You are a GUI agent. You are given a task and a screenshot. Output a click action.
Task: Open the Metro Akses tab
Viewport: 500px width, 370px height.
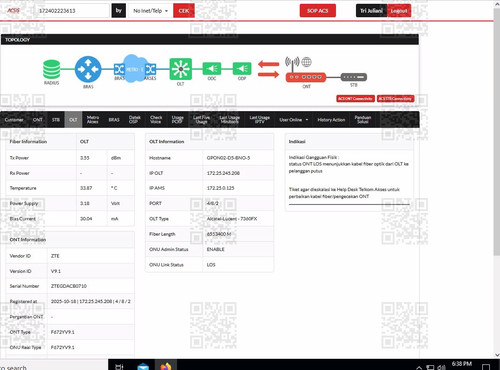click(x=93, y=120)
